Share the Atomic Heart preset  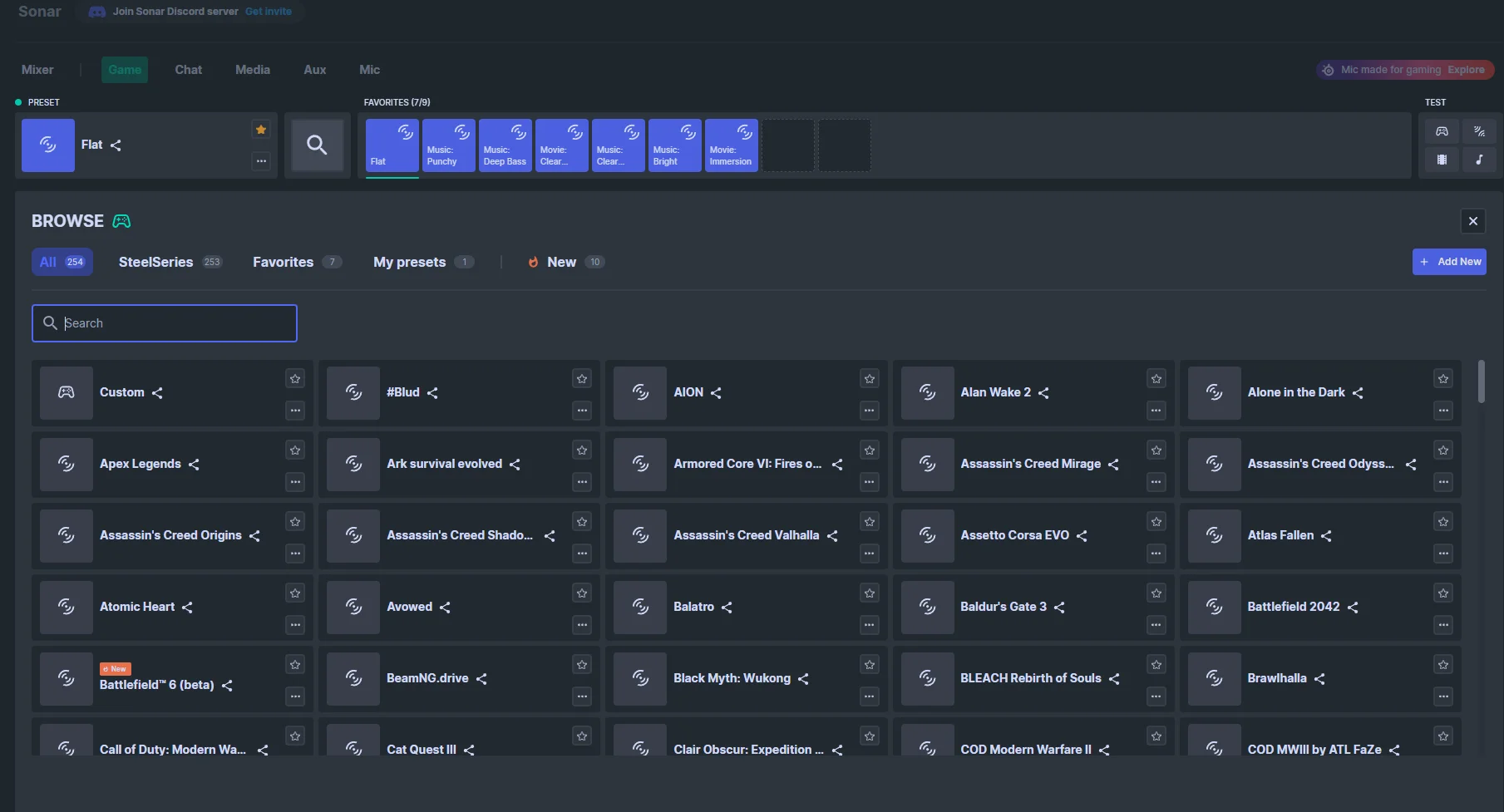coord(187,608)
